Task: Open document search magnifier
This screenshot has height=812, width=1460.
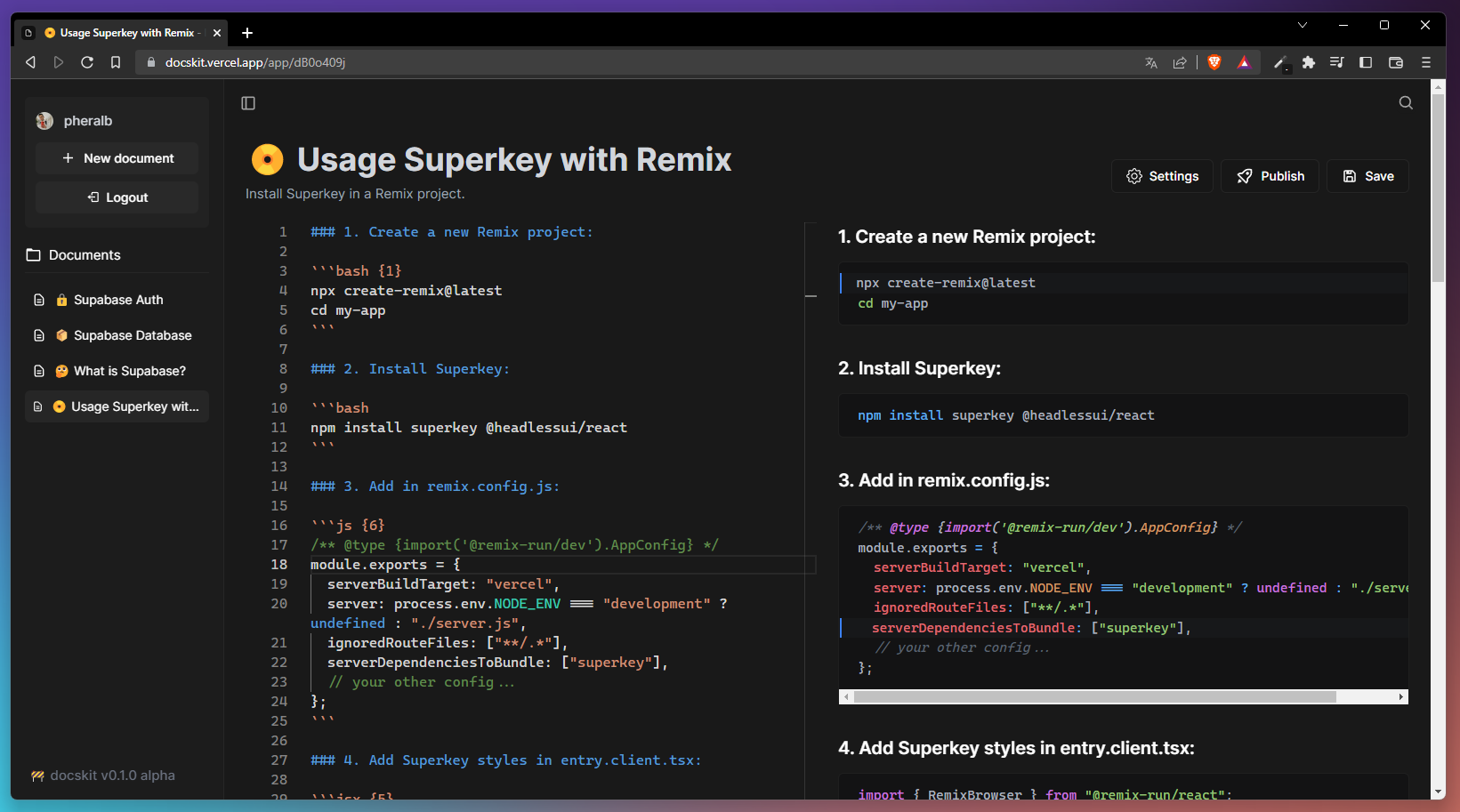Action: (x=1406, y=102)
